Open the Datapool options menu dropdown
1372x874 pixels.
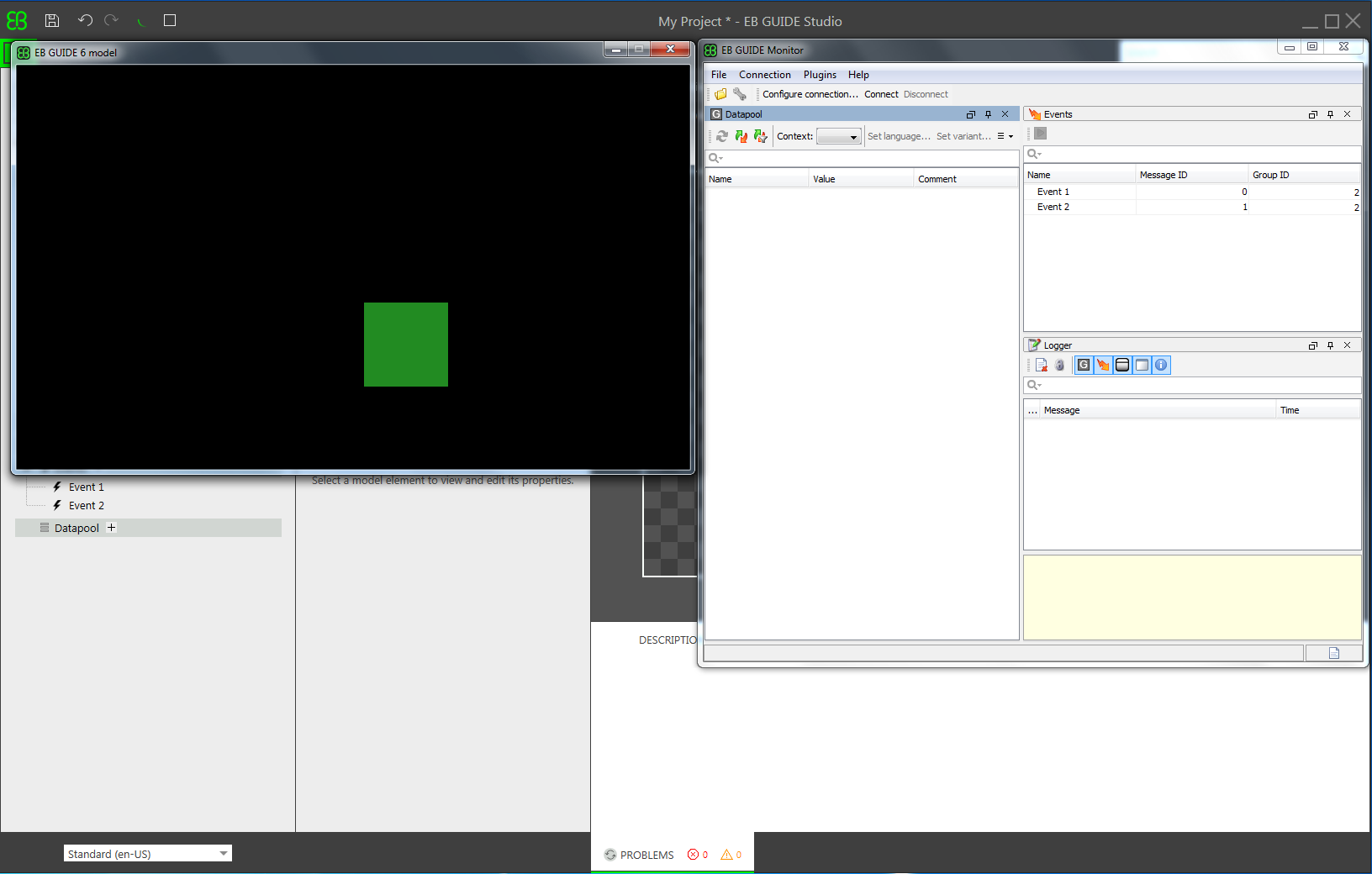pyautogui.click(x=1005, y=136)
